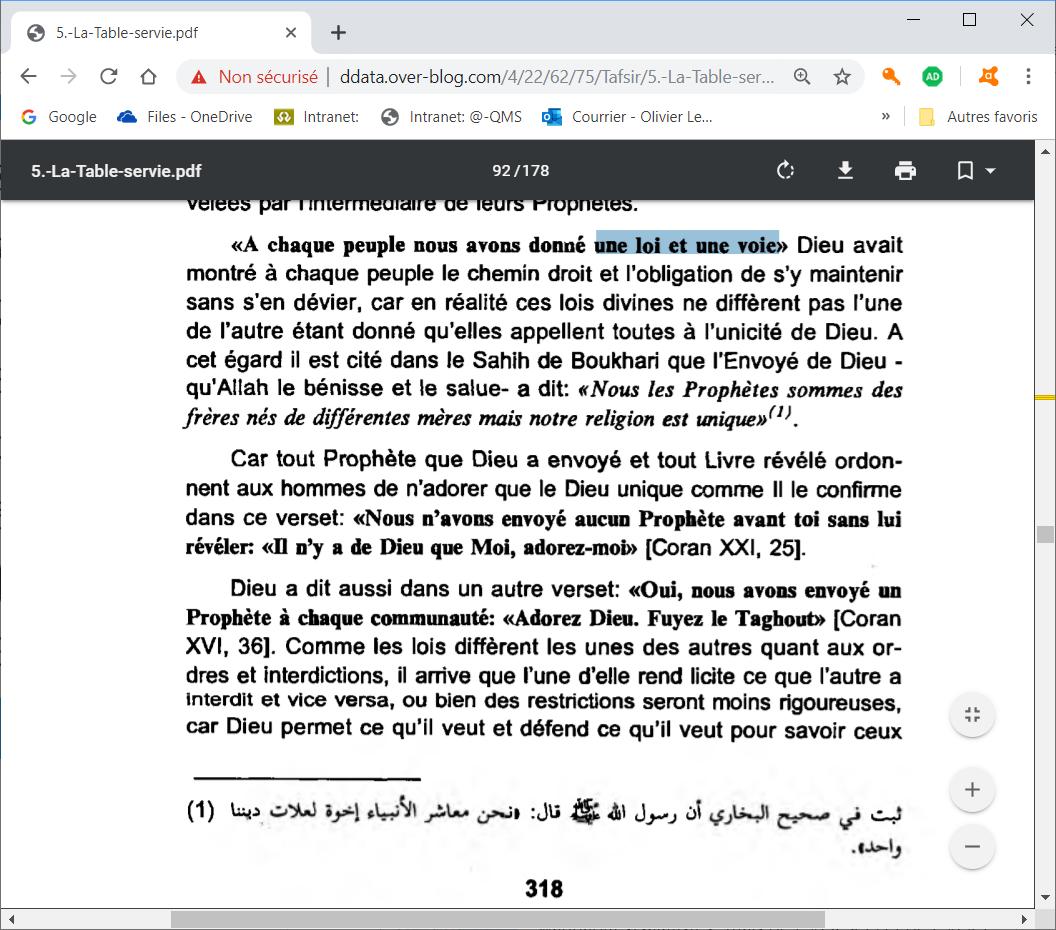This screenshot has width=1056, height=930.
Task: Open the Chrome three-dot menu
Action: point(1028,76)
